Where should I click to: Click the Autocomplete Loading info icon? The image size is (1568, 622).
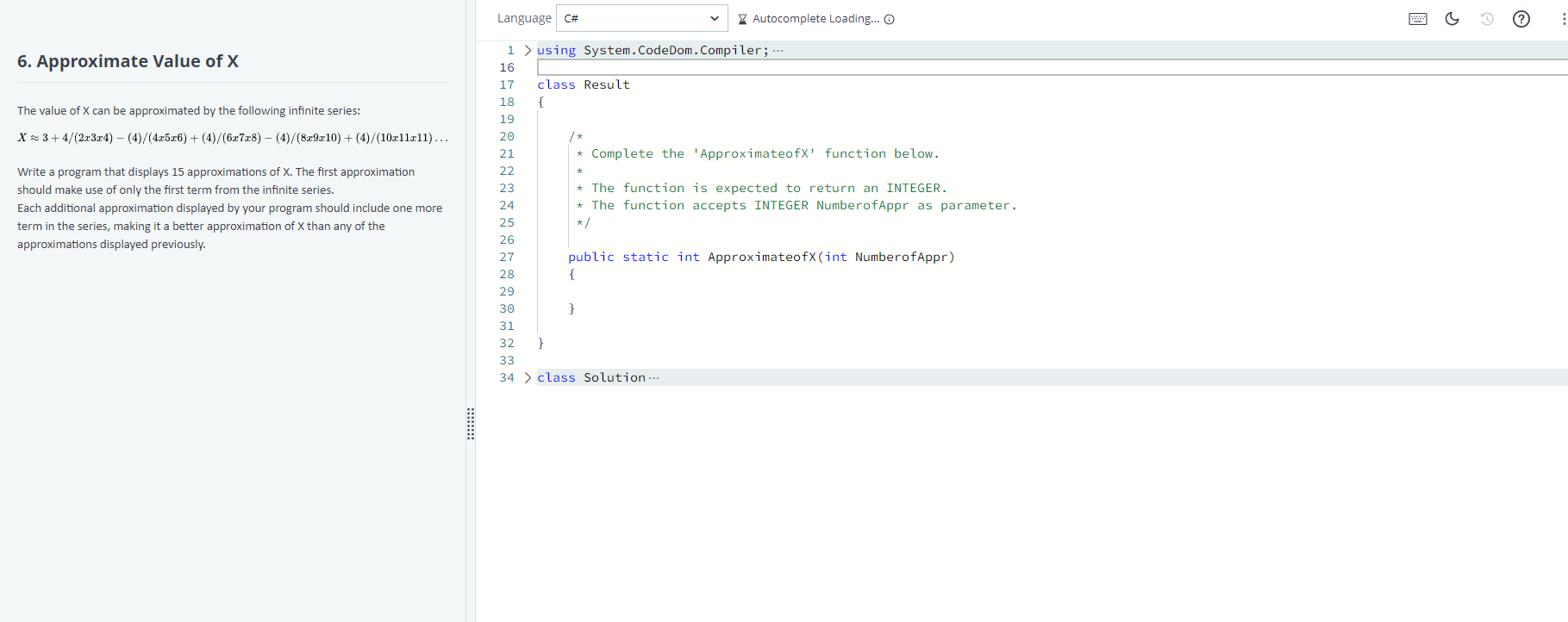tap(890, 20)
